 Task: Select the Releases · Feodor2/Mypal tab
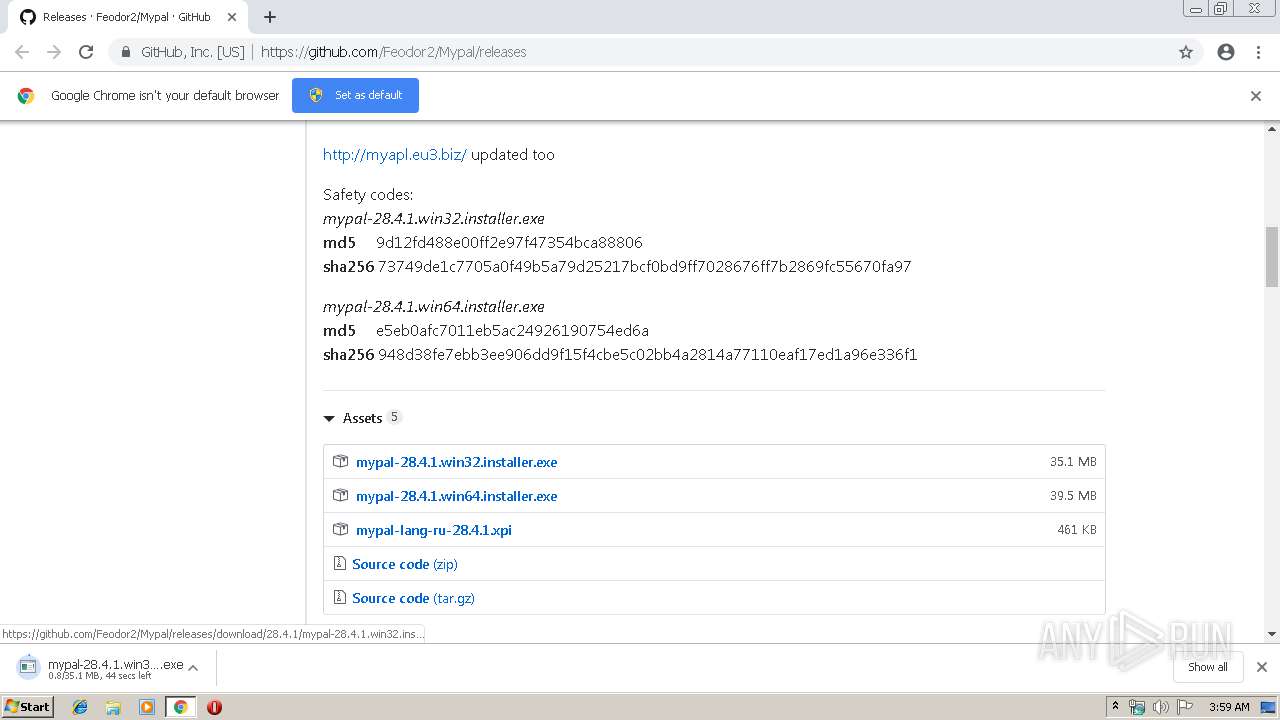coord(127,17)
